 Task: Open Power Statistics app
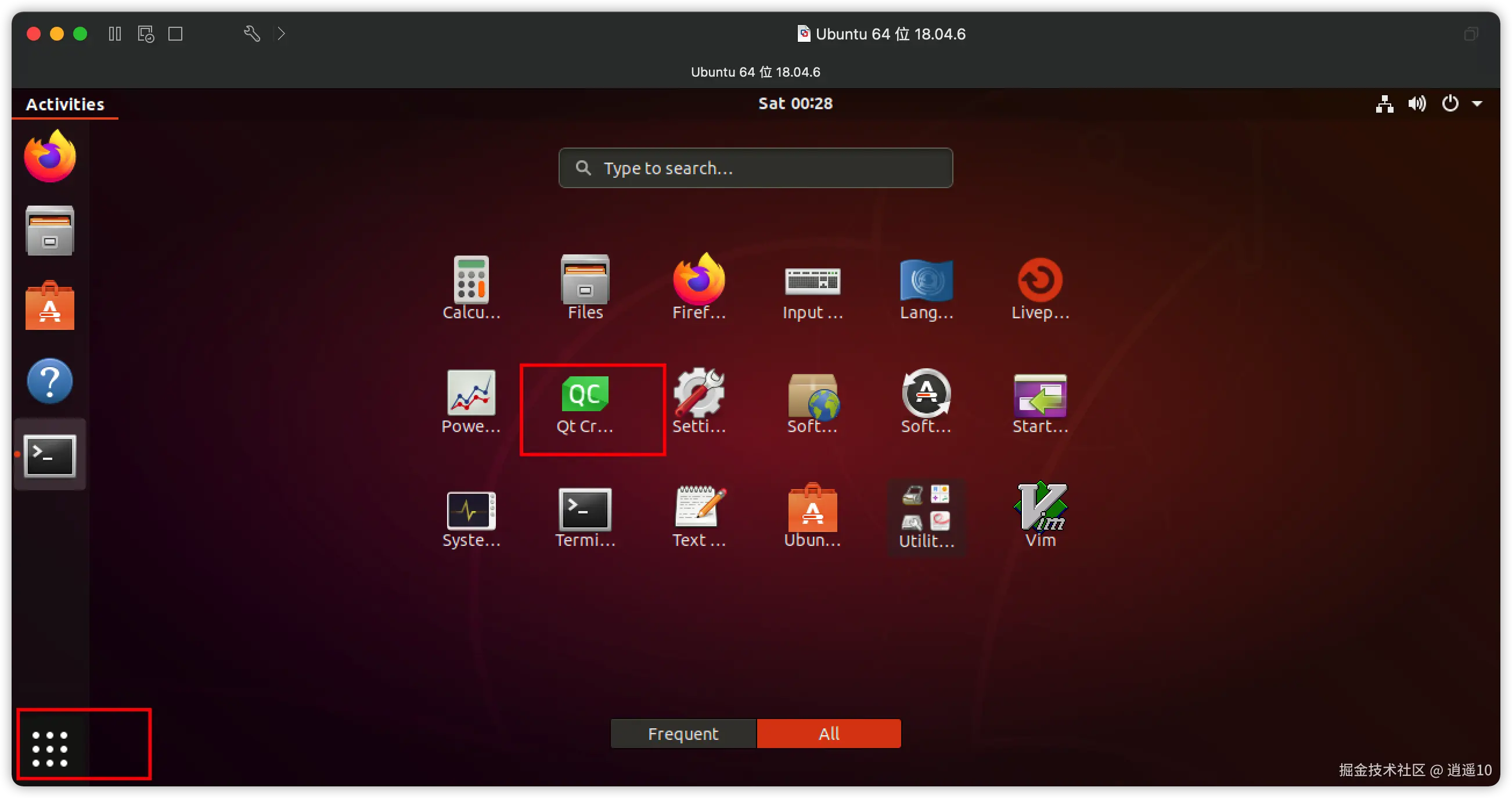pos(471,393)
